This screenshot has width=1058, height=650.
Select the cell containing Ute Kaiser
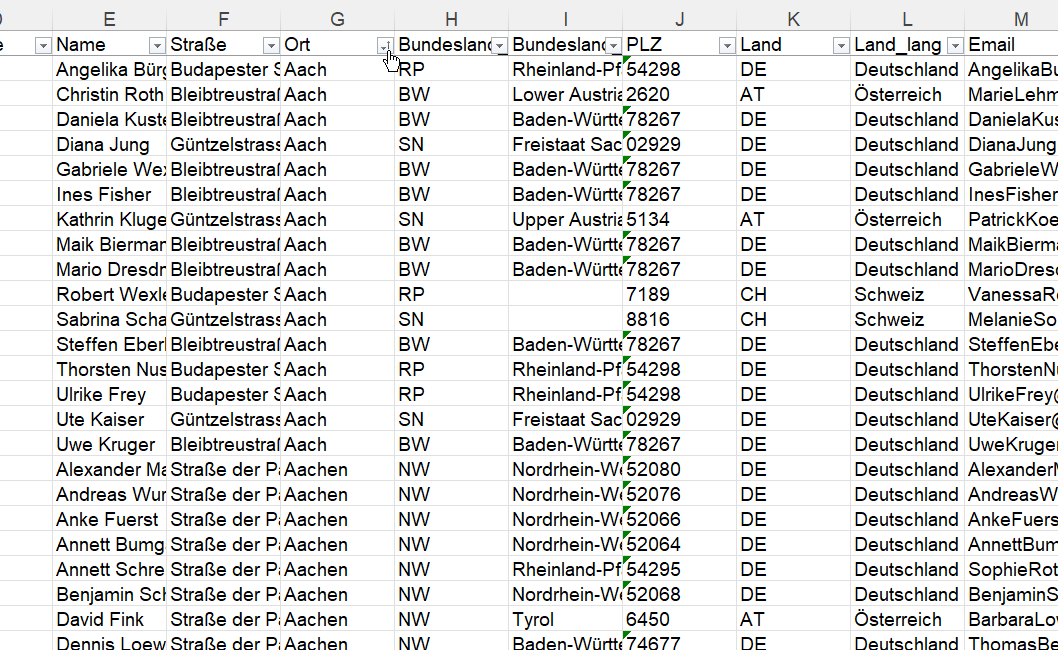point(109,420)
